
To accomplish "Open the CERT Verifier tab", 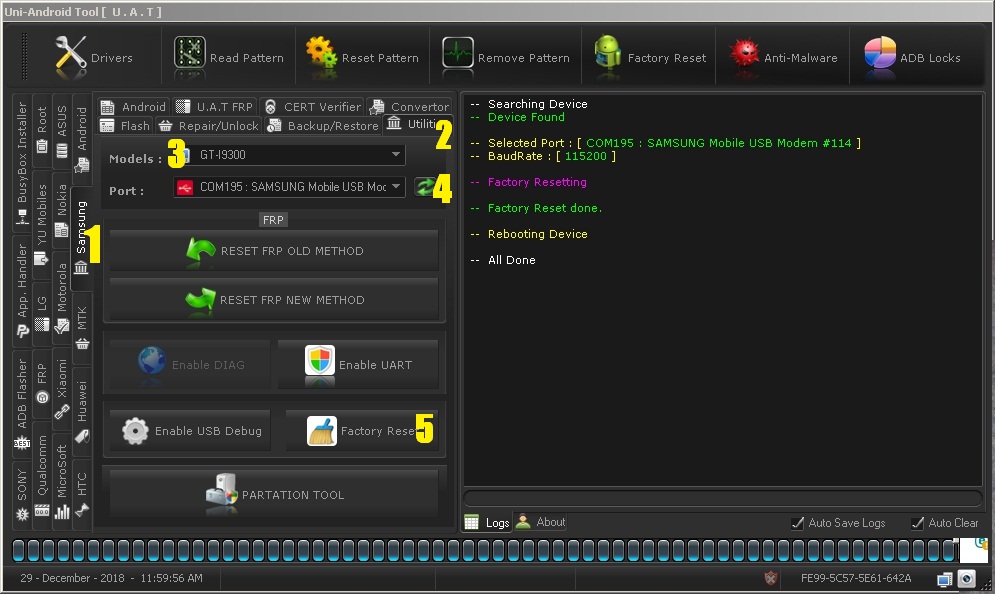I will 312,107.
